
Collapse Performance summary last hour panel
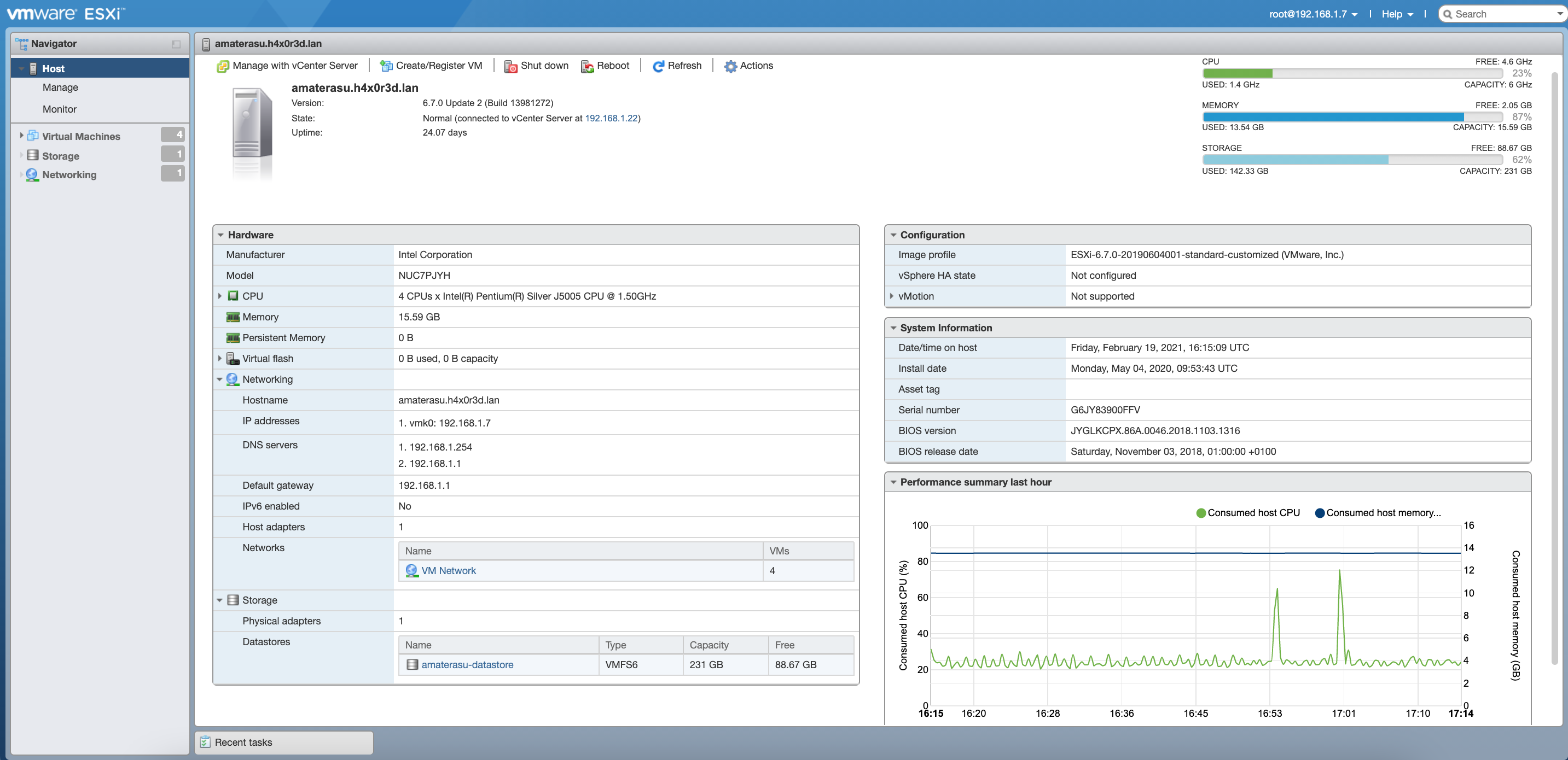tap(893, 482)
